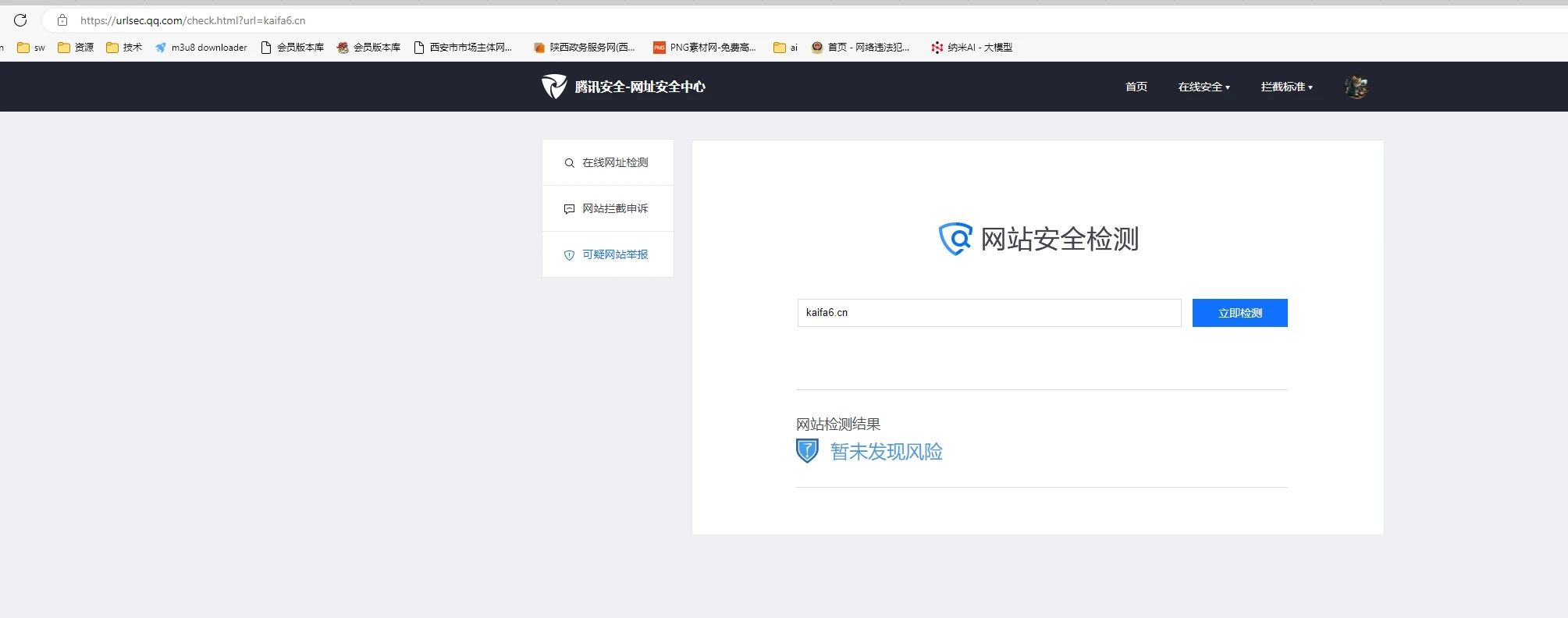Image resolution: width=1568 pixels, height=618 pixels.
Task: Open the 纳米AI - 大模型 bookmark
Action: 972,48
